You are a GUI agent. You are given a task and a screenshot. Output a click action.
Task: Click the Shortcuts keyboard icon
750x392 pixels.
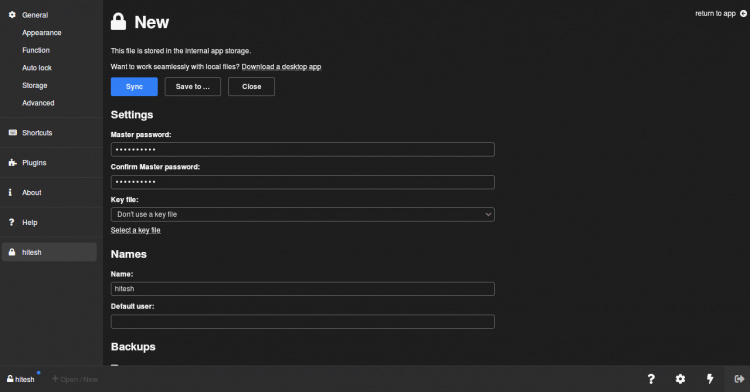(x=13, y=132)
